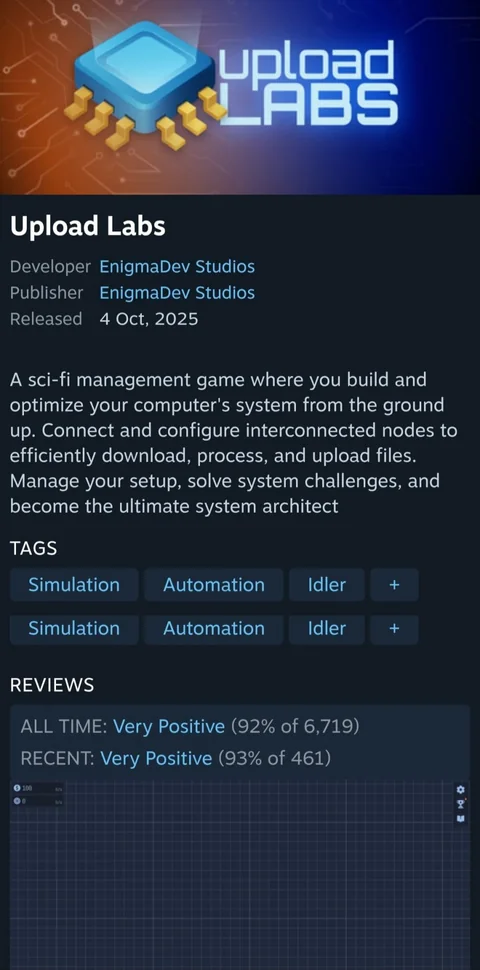
Task: Choose the Idler tag in the bottom row
Action: point(327,629)
